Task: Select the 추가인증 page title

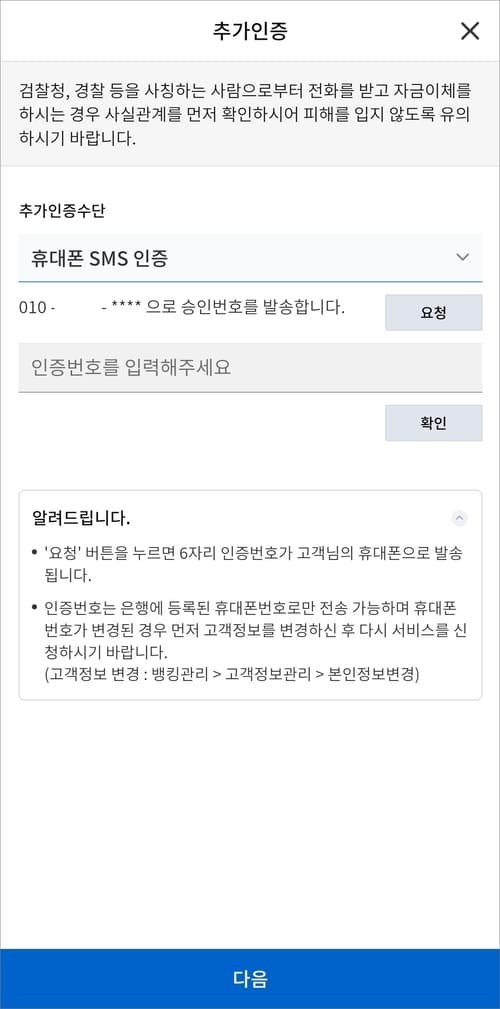Action: [250, 31]
